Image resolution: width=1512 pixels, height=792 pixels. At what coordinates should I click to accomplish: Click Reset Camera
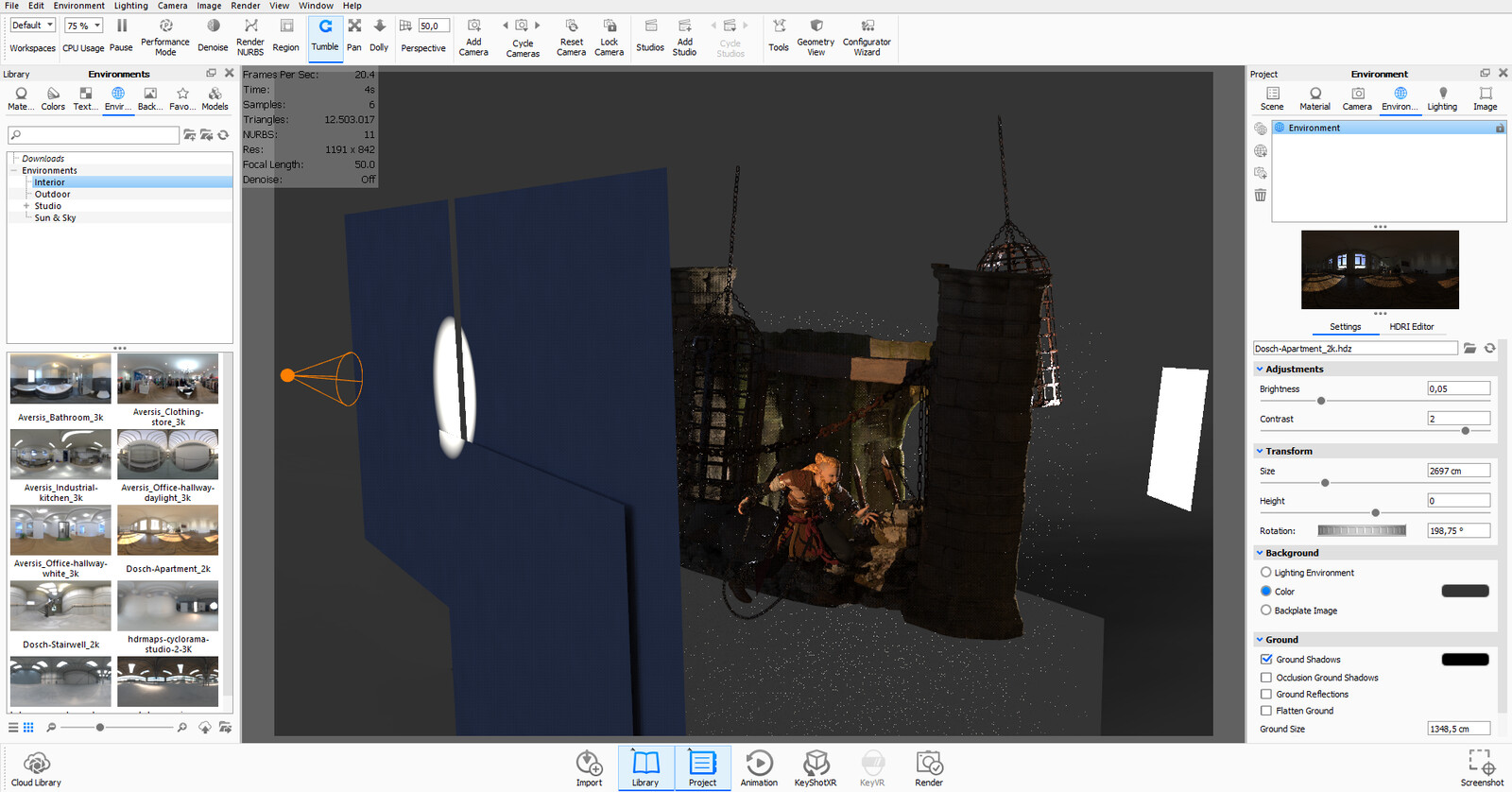point(571,37)
